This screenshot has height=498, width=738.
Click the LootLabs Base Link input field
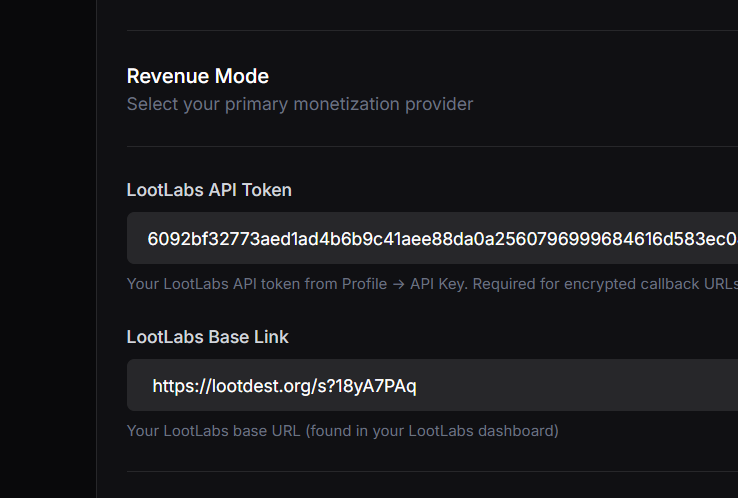[432, 385]
